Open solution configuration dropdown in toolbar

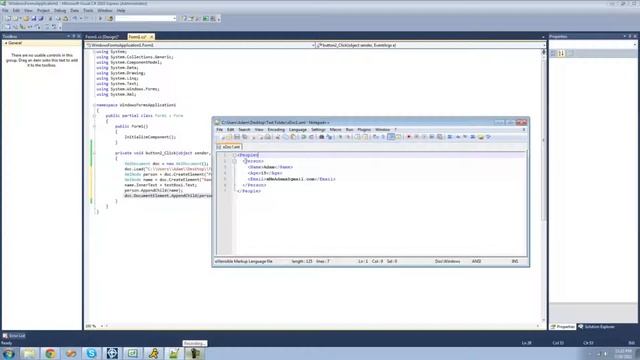click(x=146, y=19)
